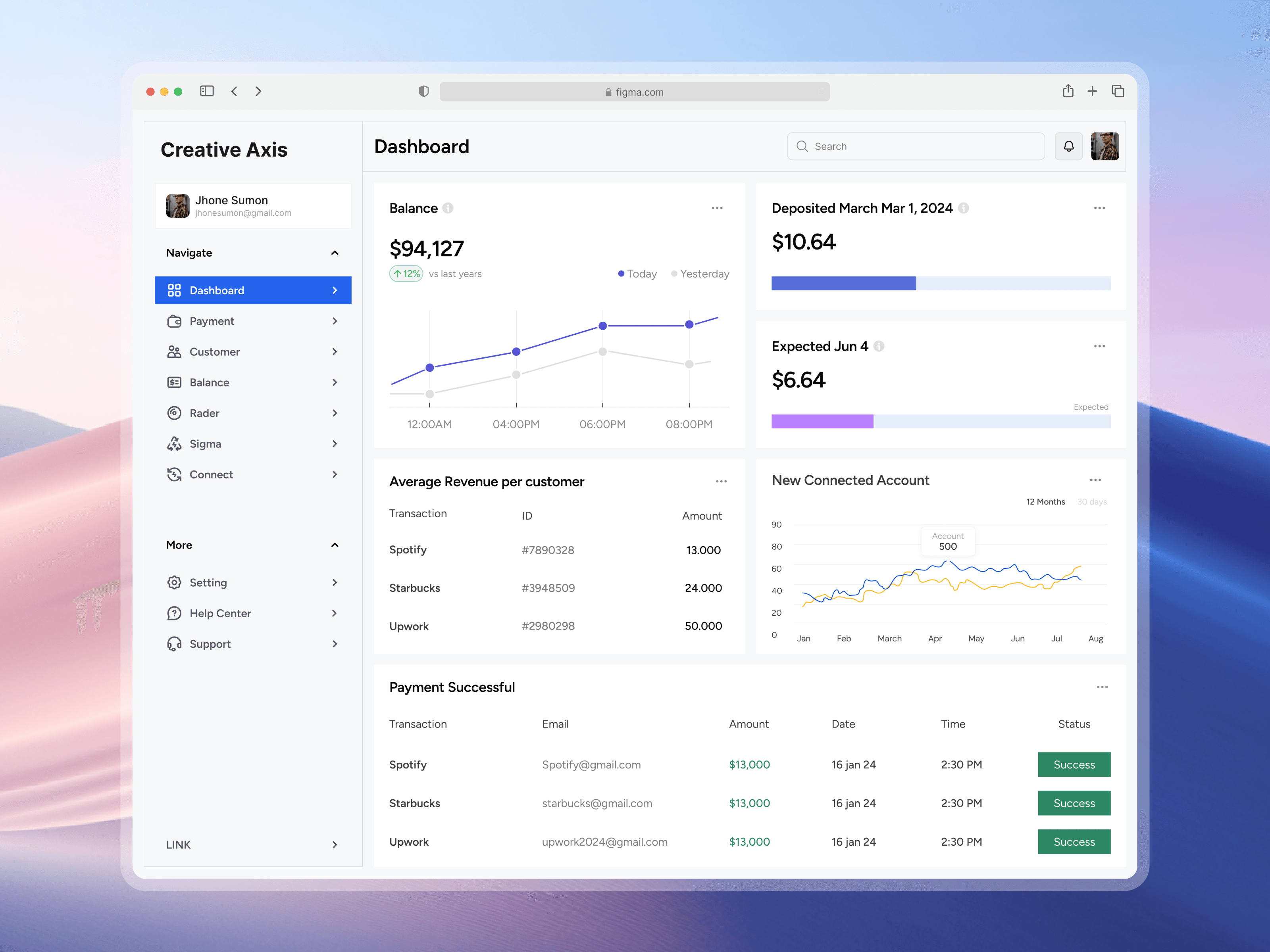Open the Balance card three-dot menu
The height and width of the screenshot is (952, 1270).
pyautogui.click(x=716, y=208)
